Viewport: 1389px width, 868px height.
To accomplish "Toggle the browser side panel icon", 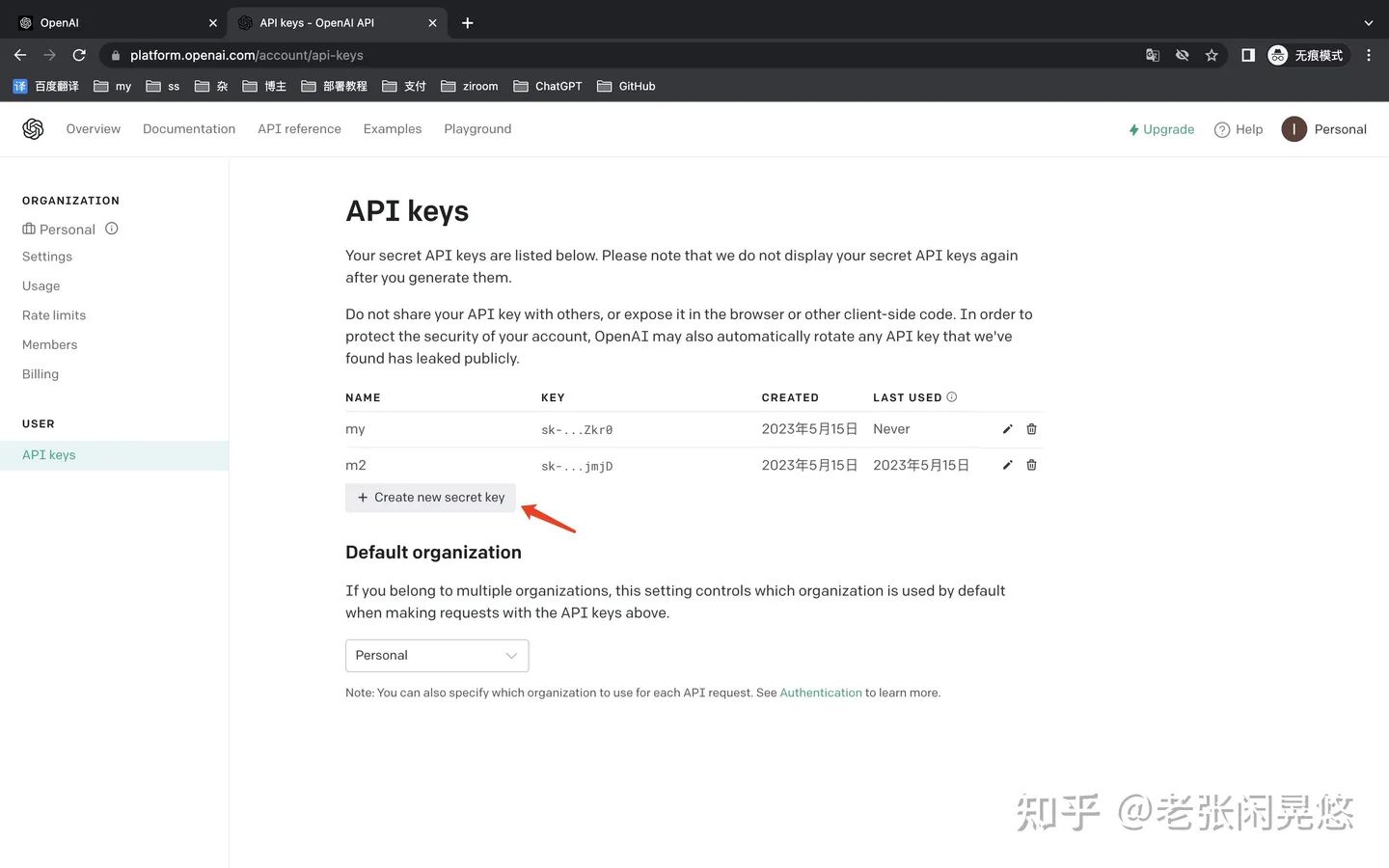I will pyautogui.click(x=1247, y=55).
